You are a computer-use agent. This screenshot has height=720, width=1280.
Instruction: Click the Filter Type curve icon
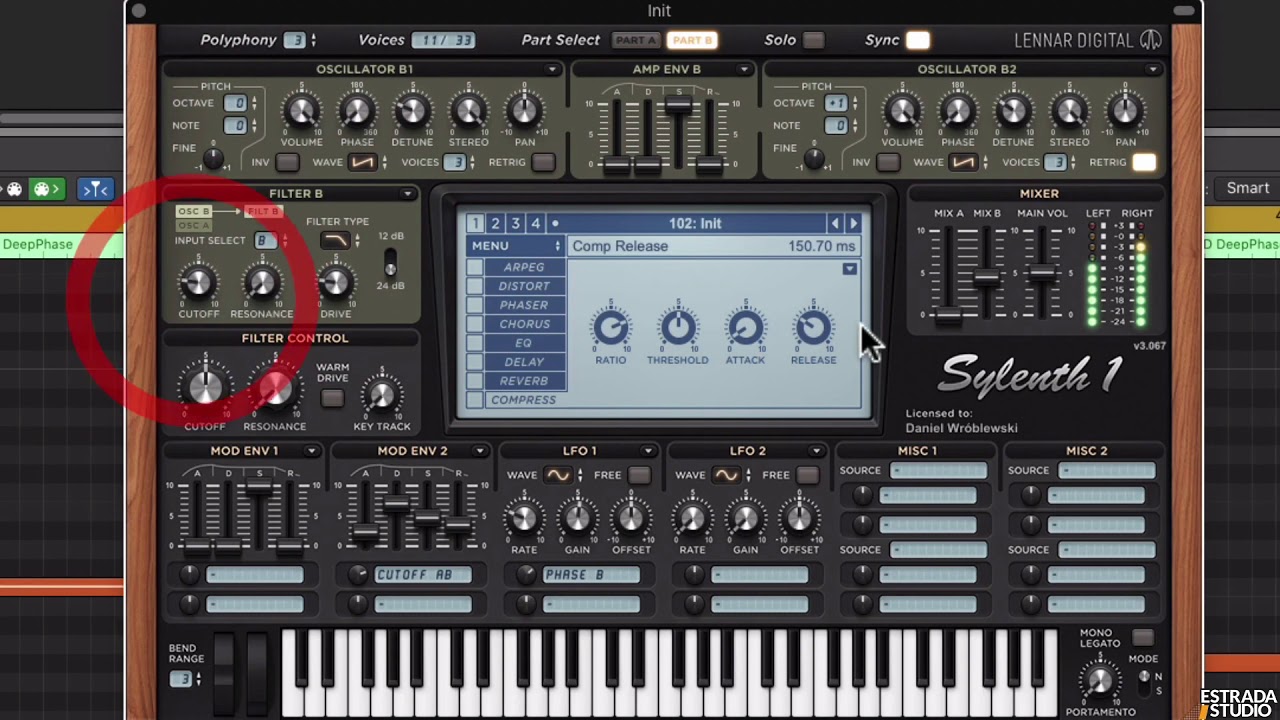pyautogui.click(x=335, y=241)
